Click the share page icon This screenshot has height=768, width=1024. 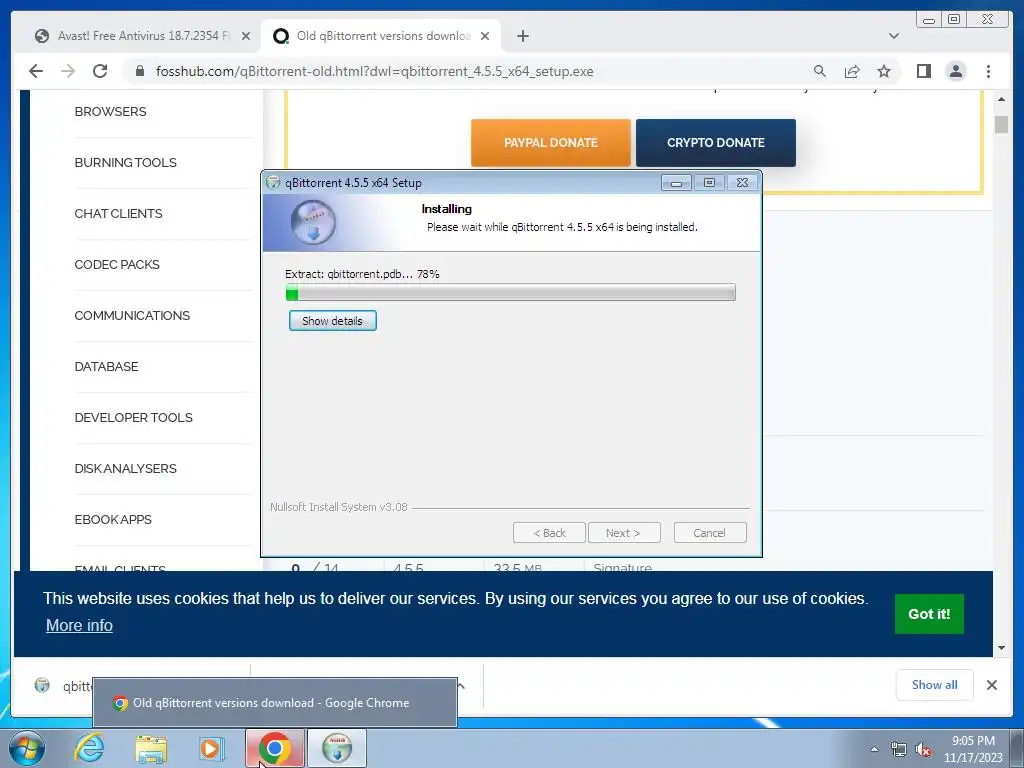[852, 71]
